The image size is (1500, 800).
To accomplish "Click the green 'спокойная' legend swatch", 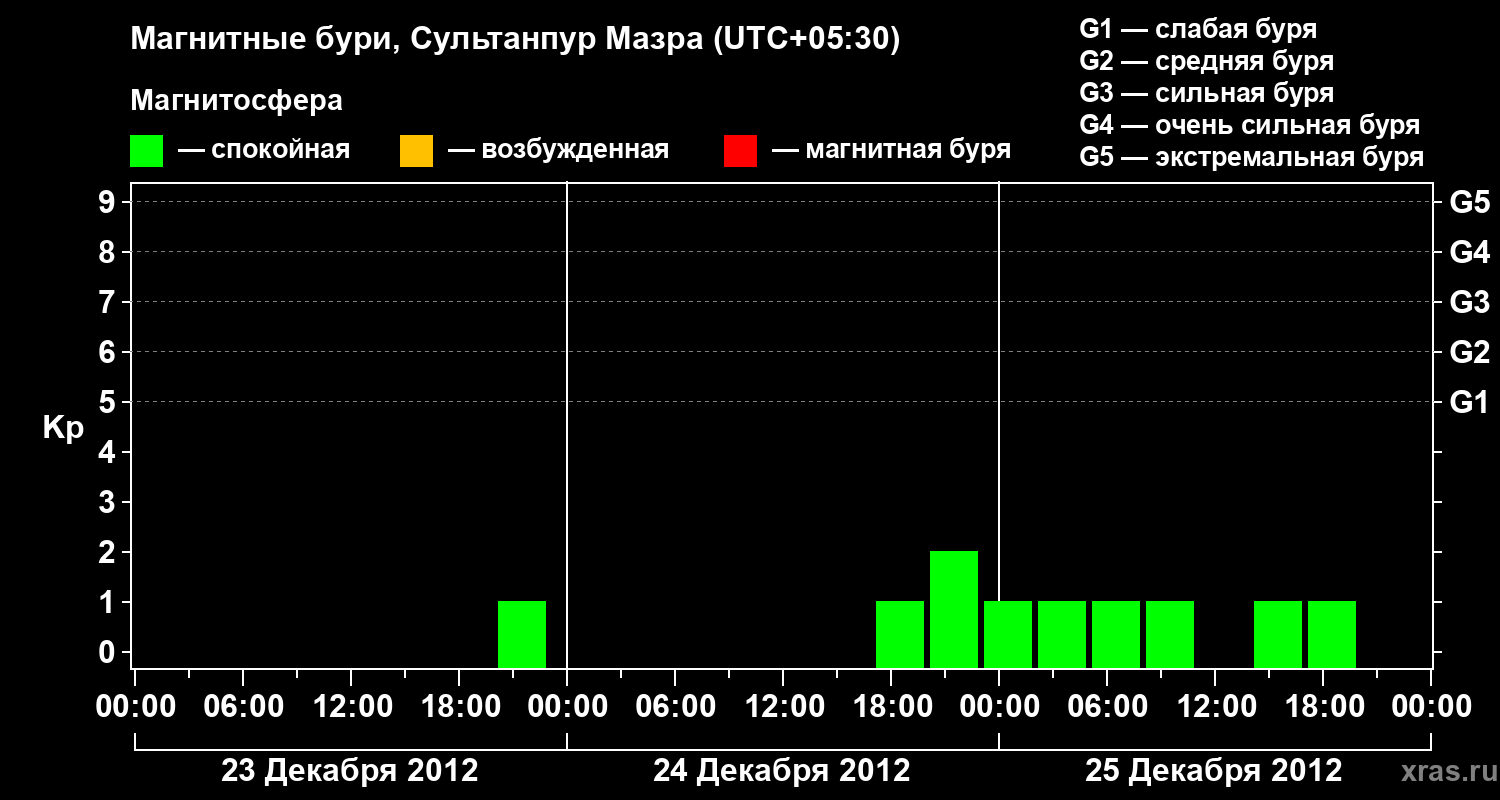I will coord(147,151).
